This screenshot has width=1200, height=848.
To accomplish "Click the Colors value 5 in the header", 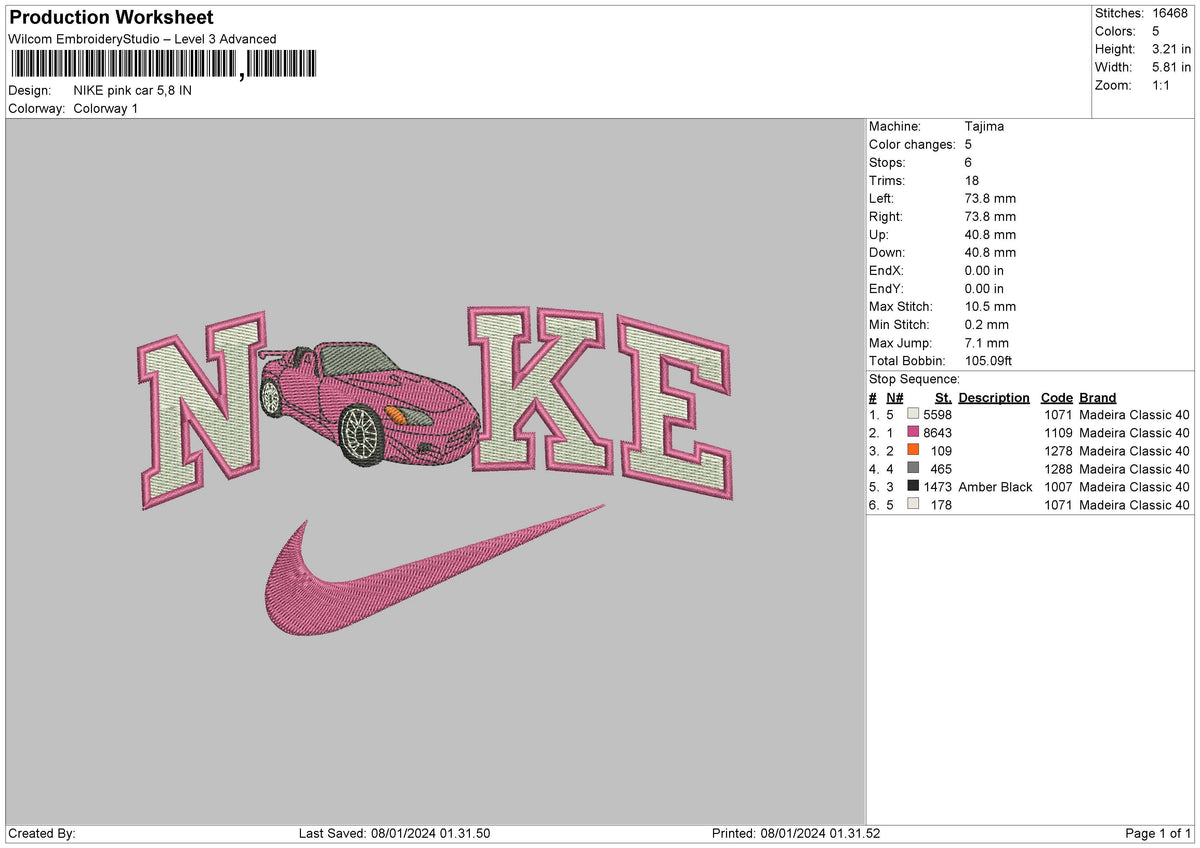I will pyautogui.click(x=1156, y=31).
